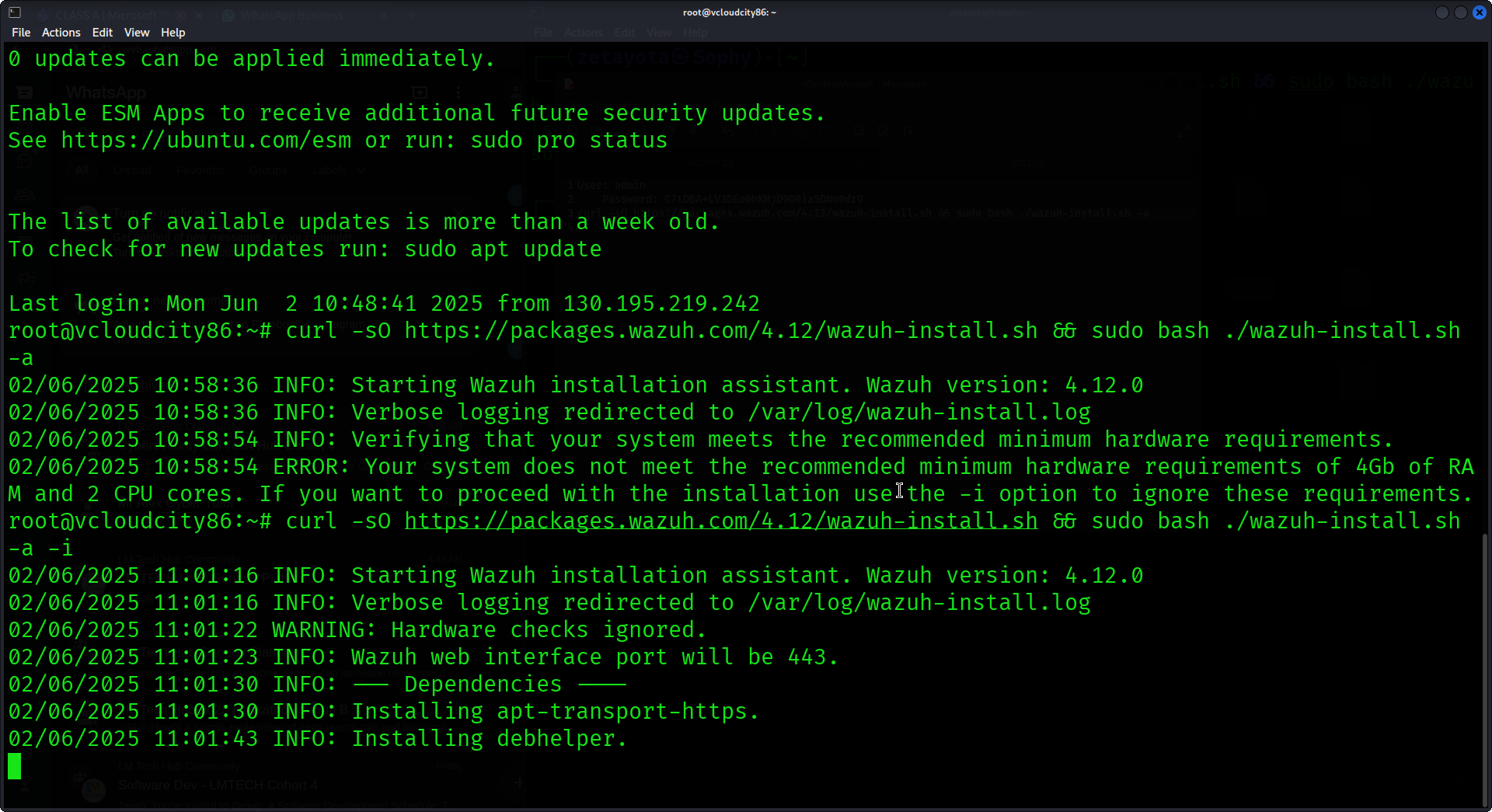Click the line "WARNING: Hardware checks ignored."

pos(489,630)
